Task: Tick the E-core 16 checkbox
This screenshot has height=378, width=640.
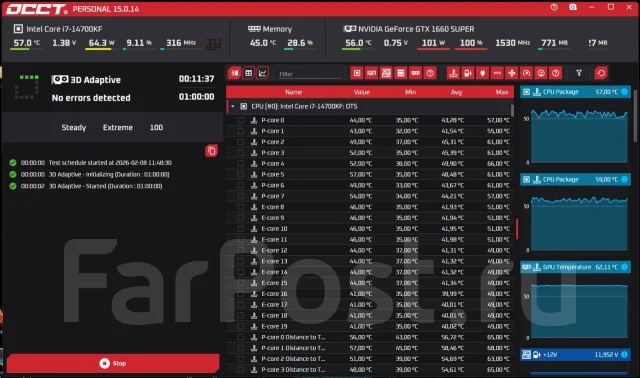Action: [x=241, y=294]
